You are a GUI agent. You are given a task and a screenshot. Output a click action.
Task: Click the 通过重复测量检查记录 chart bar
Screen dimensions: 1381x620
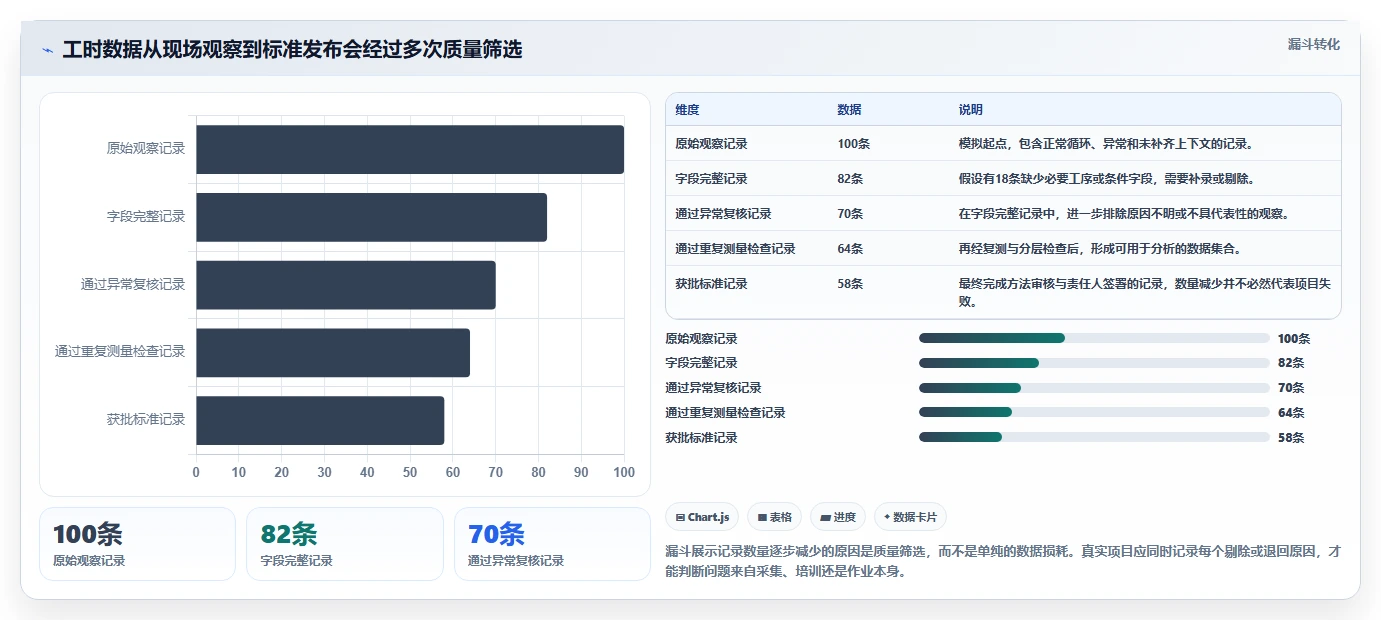pos(333,353)
